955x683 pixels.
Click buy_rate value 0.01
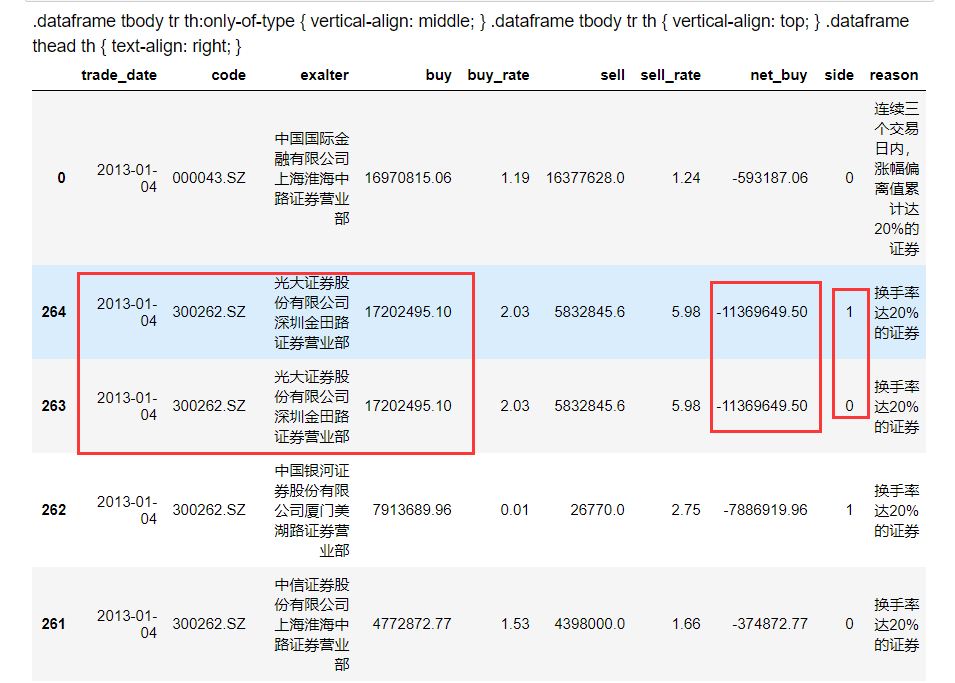tap(515, 510)
